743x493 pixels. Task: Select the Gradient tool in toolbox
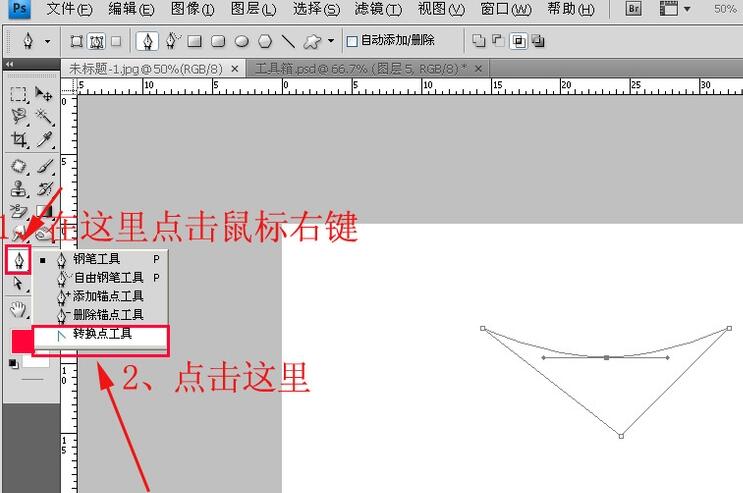[44, 211]
